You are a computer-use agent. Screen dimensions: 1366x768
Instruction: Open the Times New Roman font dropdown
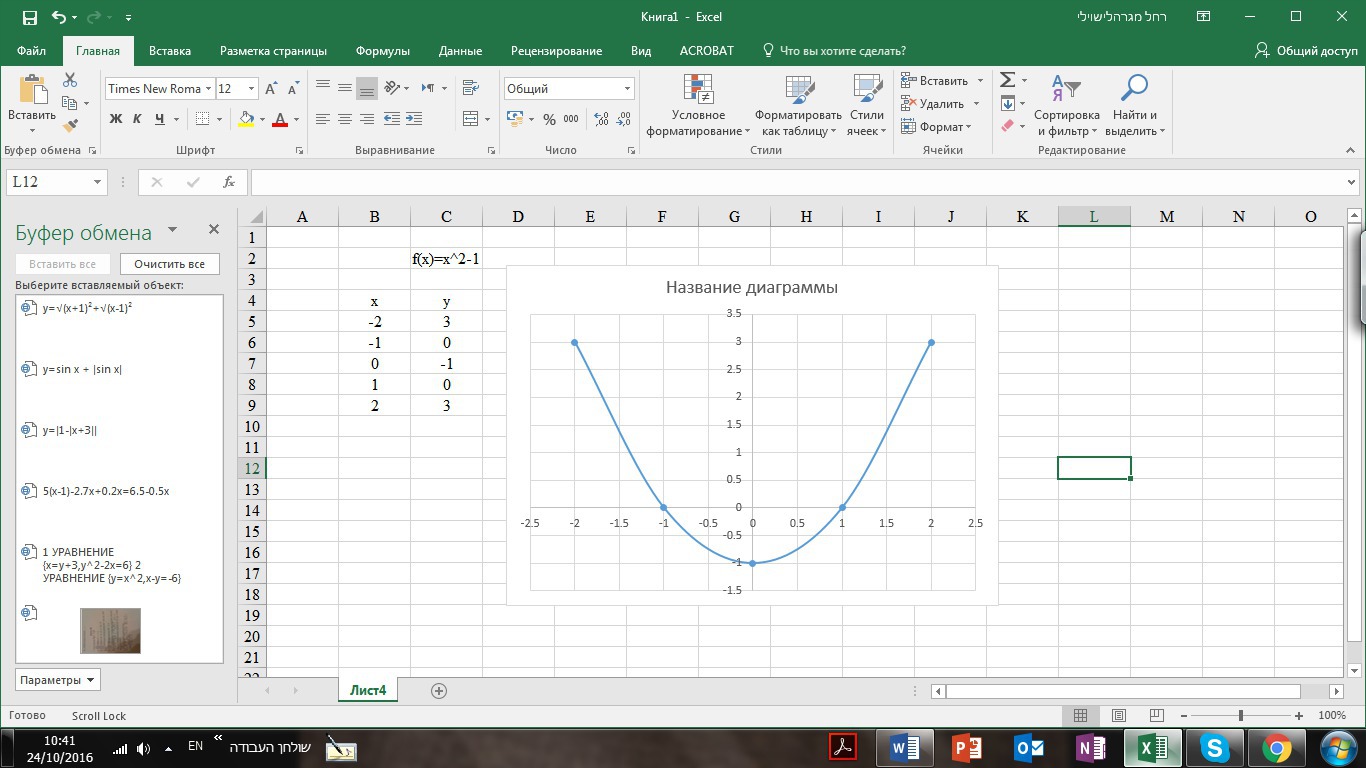click(208, 89)
